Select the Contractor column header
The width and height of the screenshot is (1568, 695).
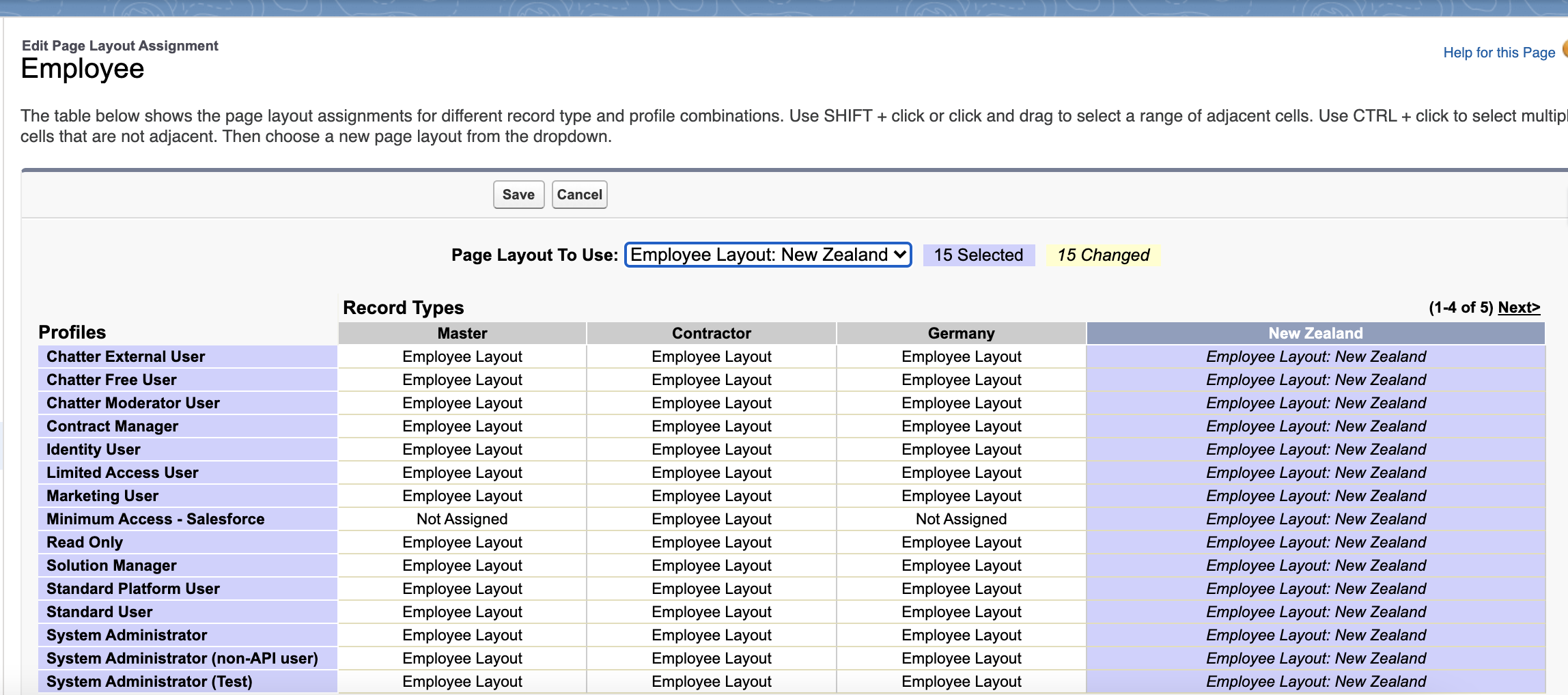[x=711, y=333]
